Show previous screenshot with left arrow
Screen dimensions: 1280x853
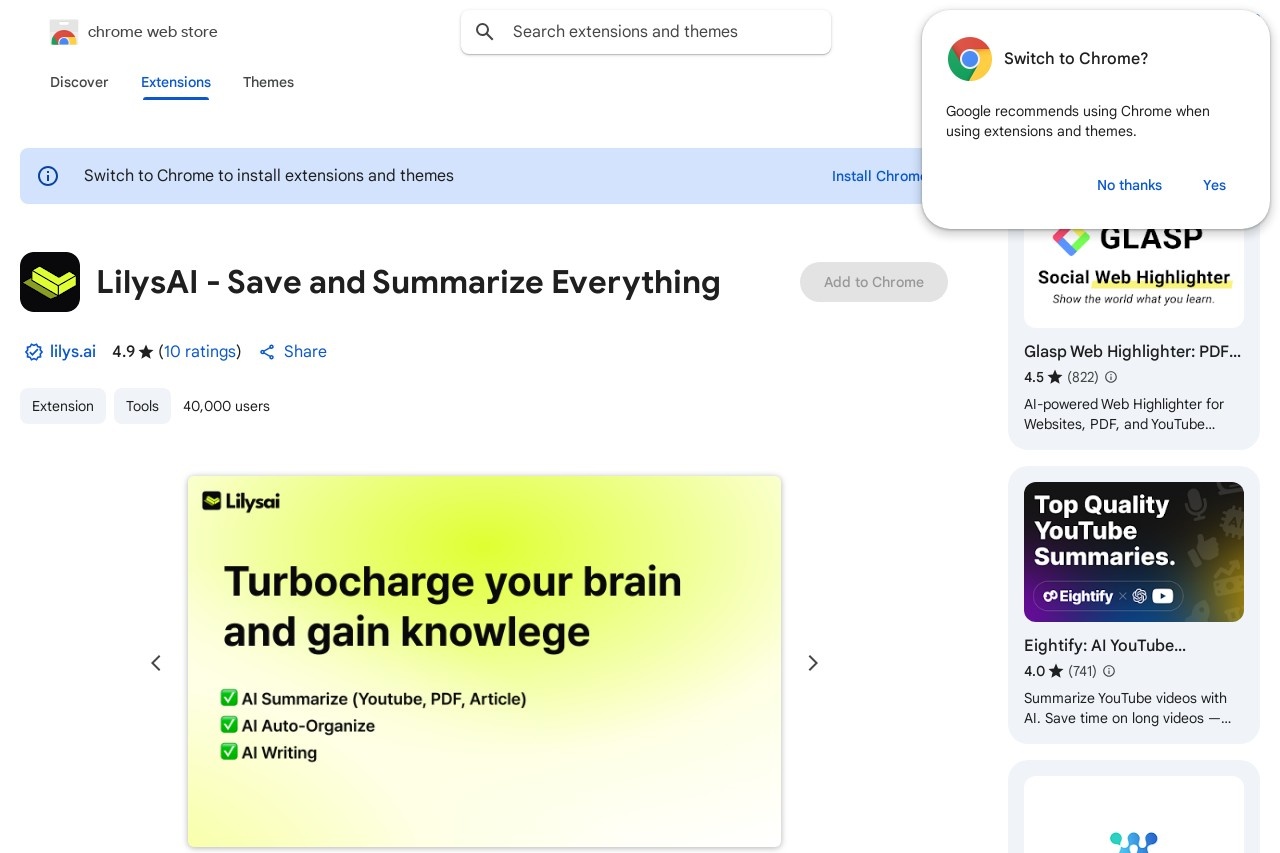pos(156,663)
